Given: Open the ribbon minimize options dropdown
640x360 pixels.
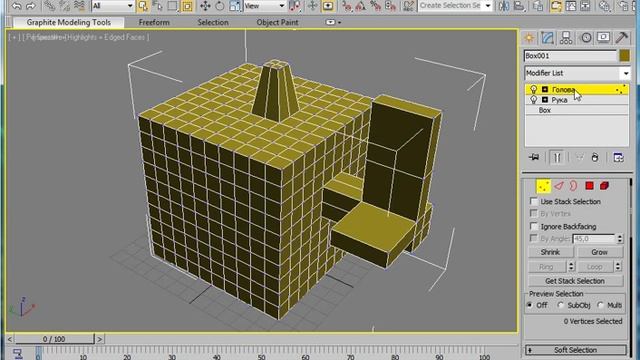Looking at the screenshot, I should [333, 22].
